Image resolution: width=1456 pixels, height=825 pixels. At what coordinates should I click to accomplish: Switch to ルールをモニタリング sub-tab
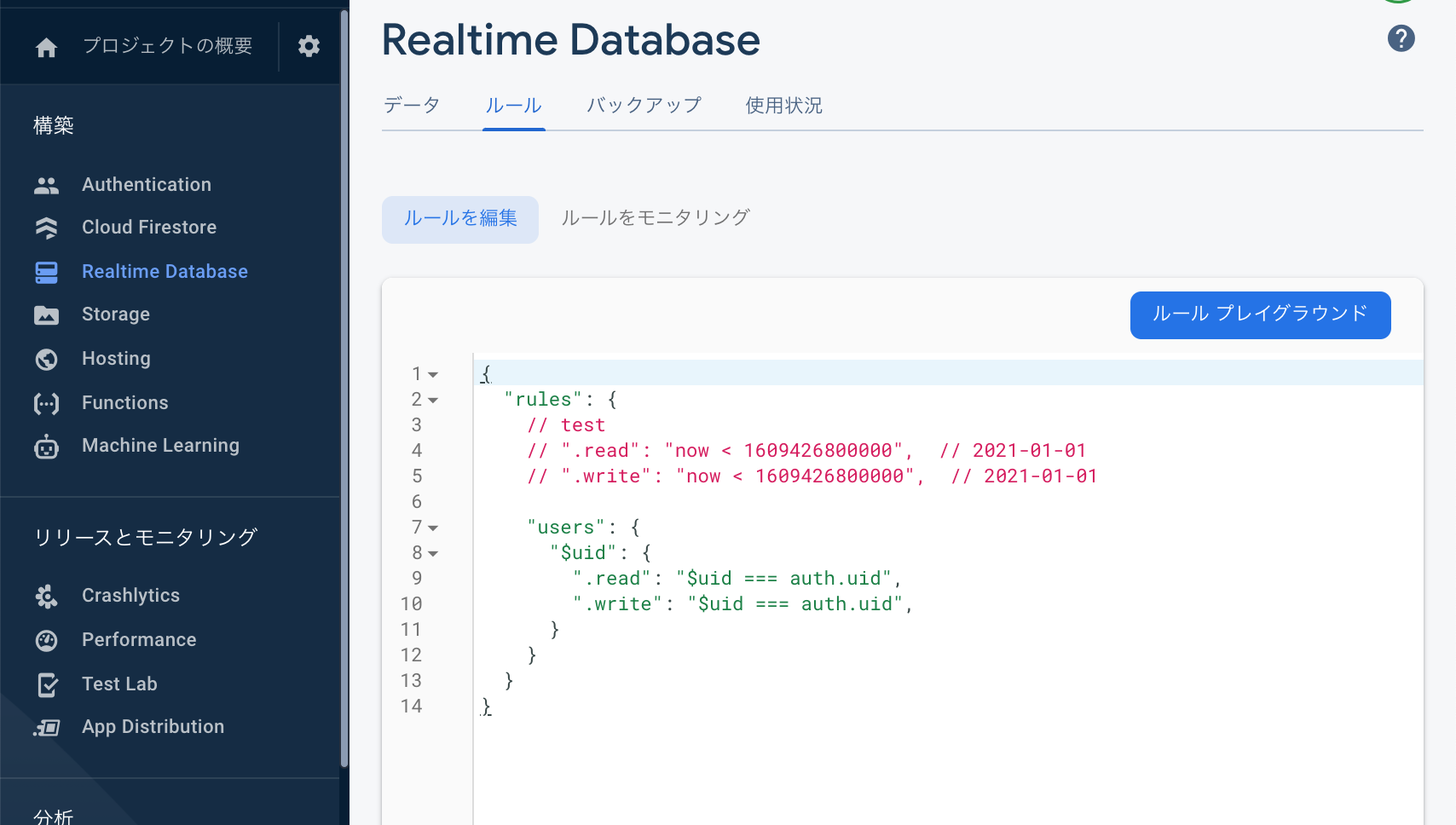point(656,218)
